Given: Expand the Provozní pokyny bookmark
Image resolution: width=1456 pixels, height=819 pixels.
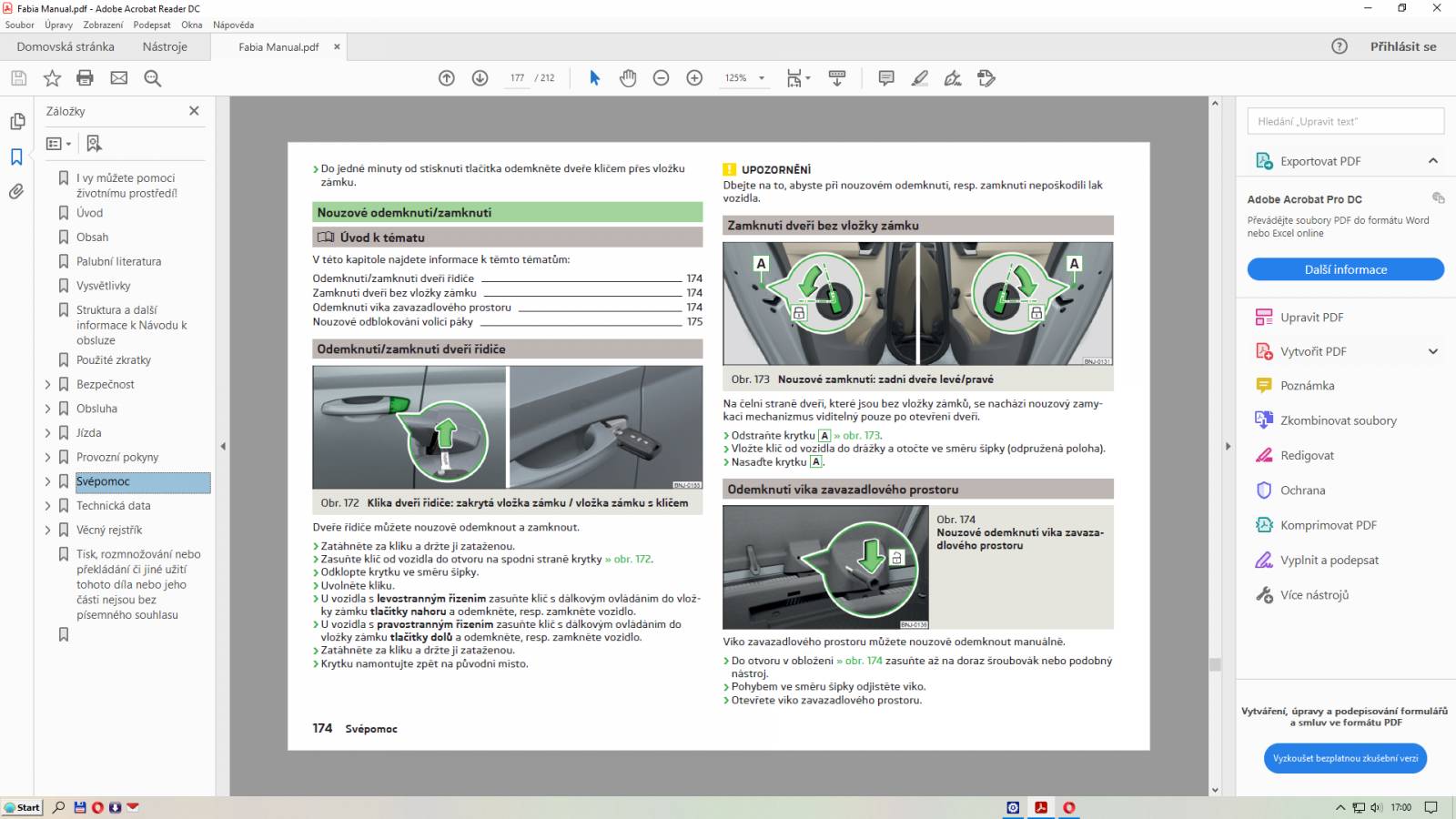Looking at the screenshot, I should click(48, 458).
